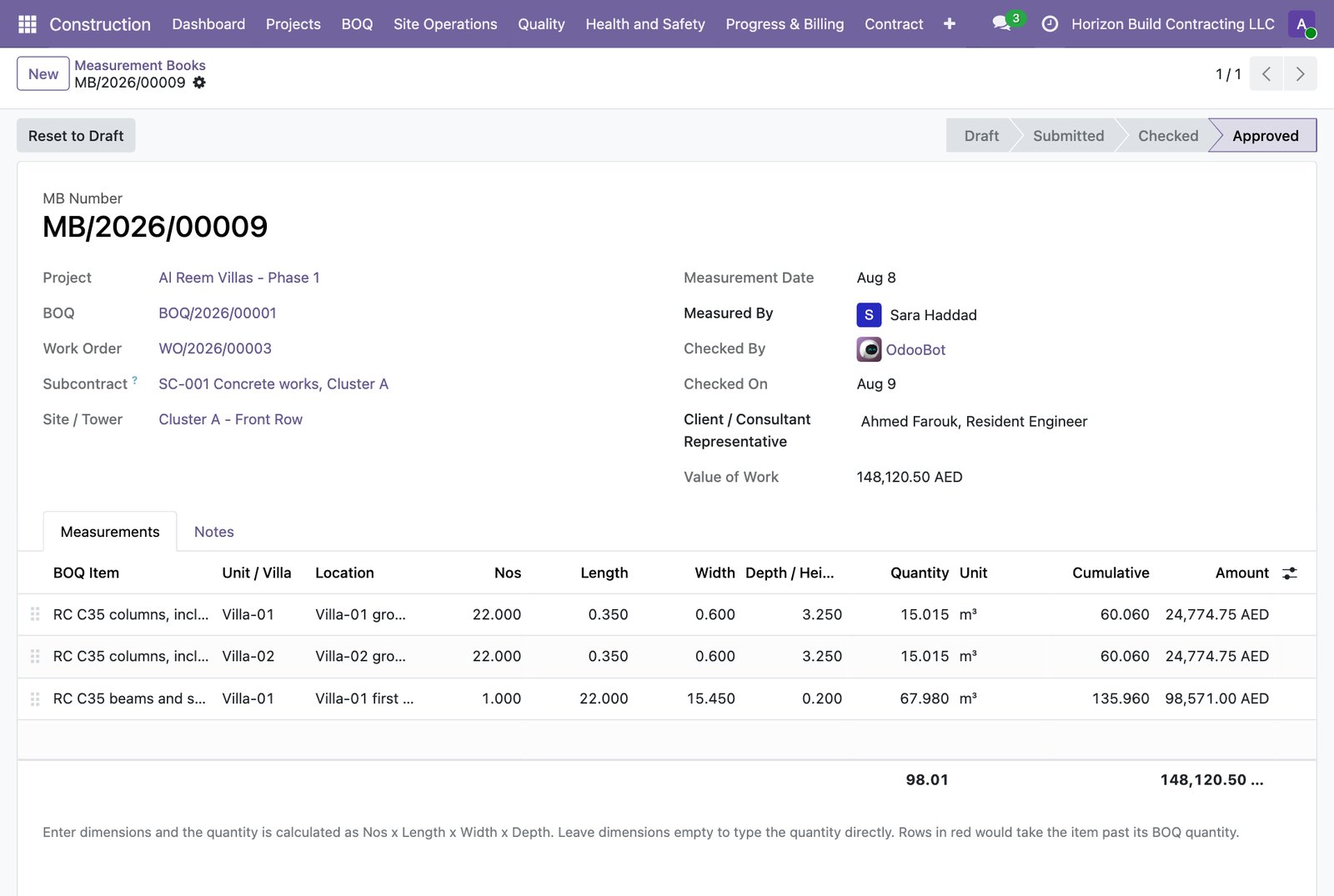
Task: Open column settings icon in table header
Action: point(1290,573)
